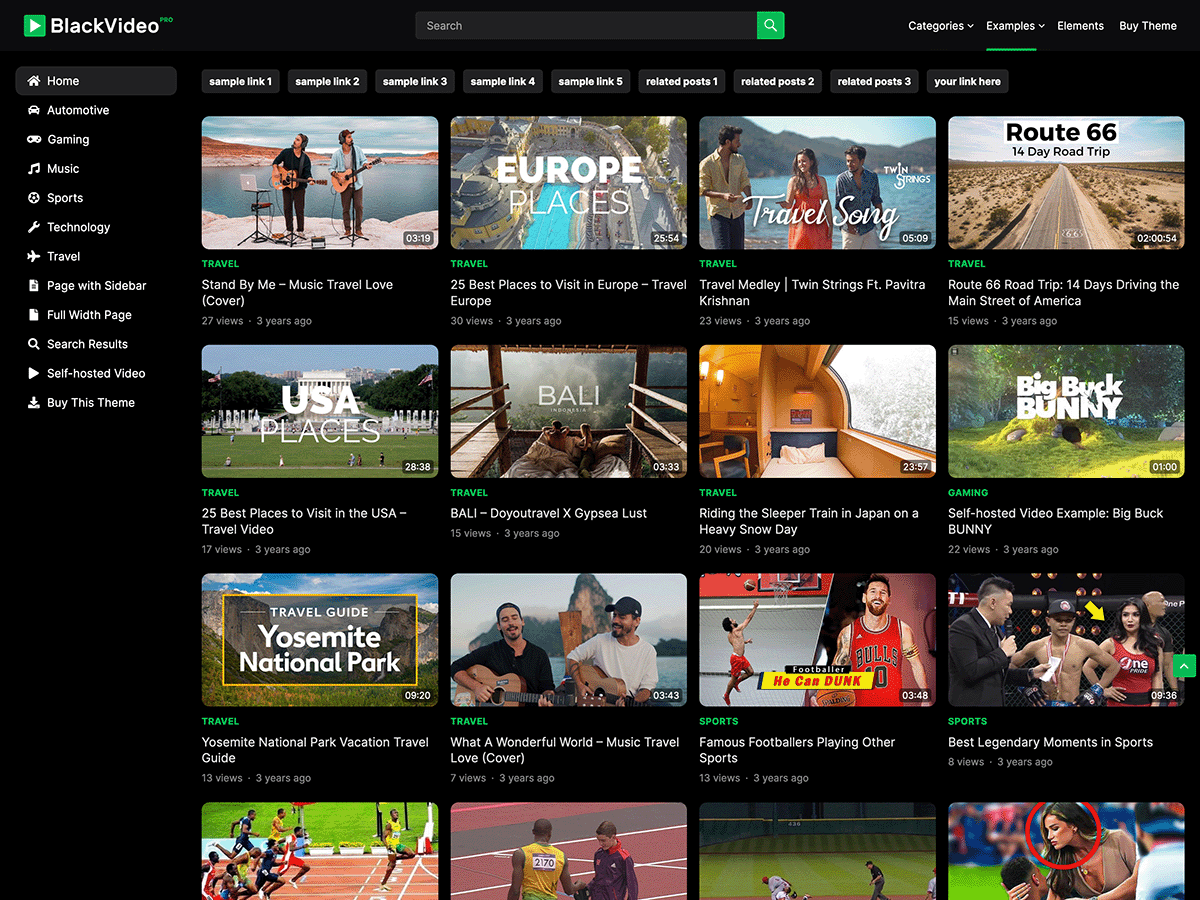
Task: Click the green scroll-to-top arrow
Action: tap(1184, 666)
